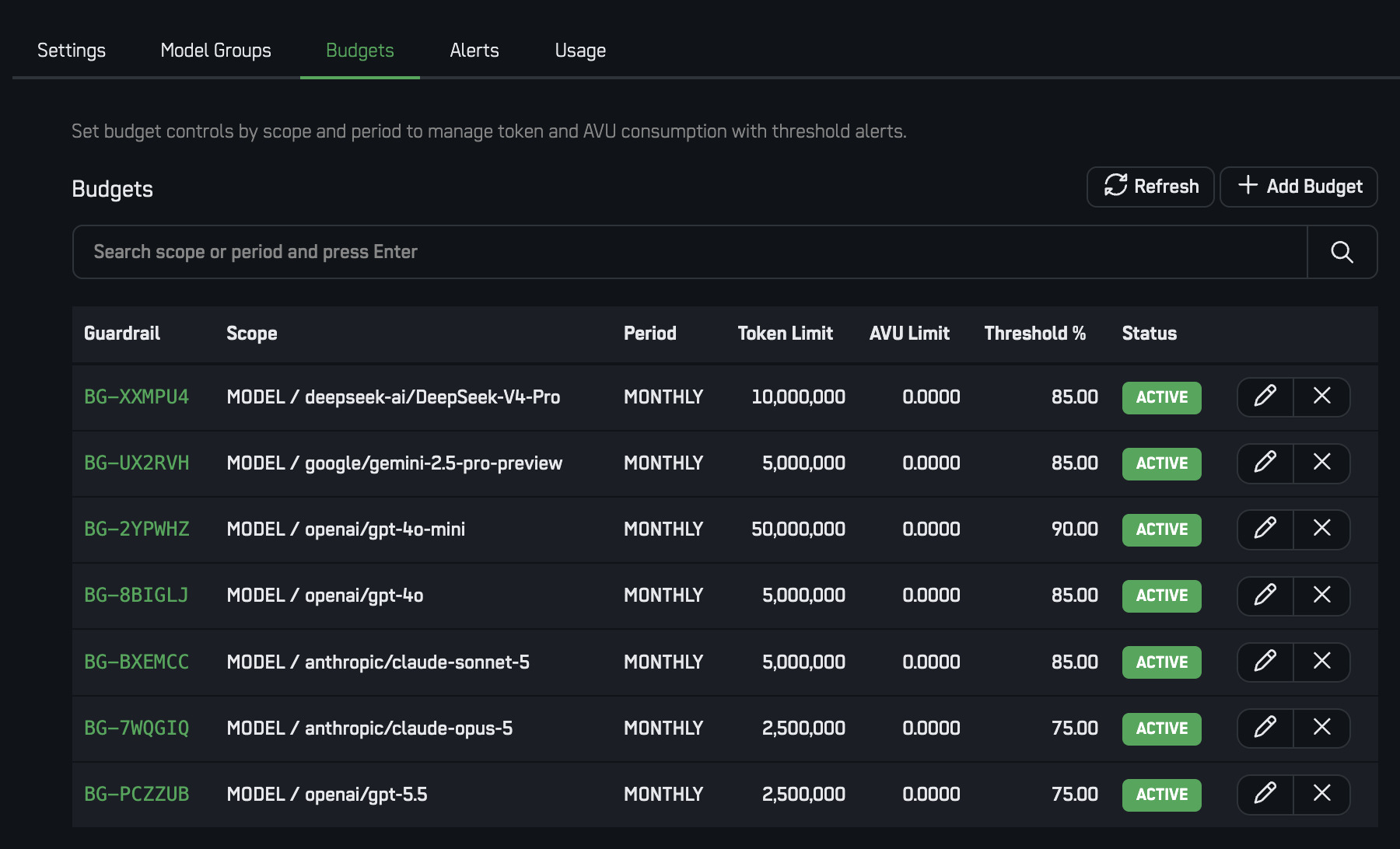Remove the claude-sonnet-5 budget
This screenshot has height=849, width=1400.
pos(1322,662)
